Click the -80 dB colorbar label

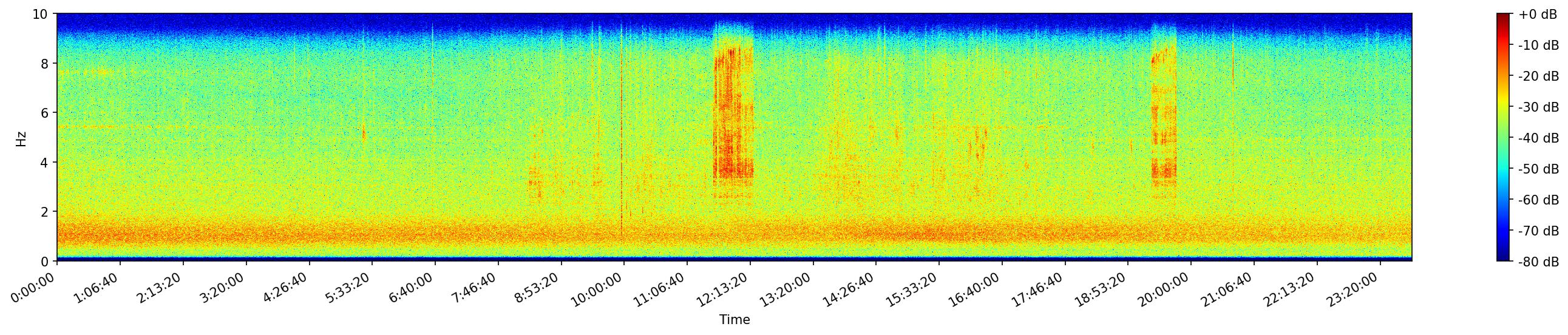tap(1538, 262)
